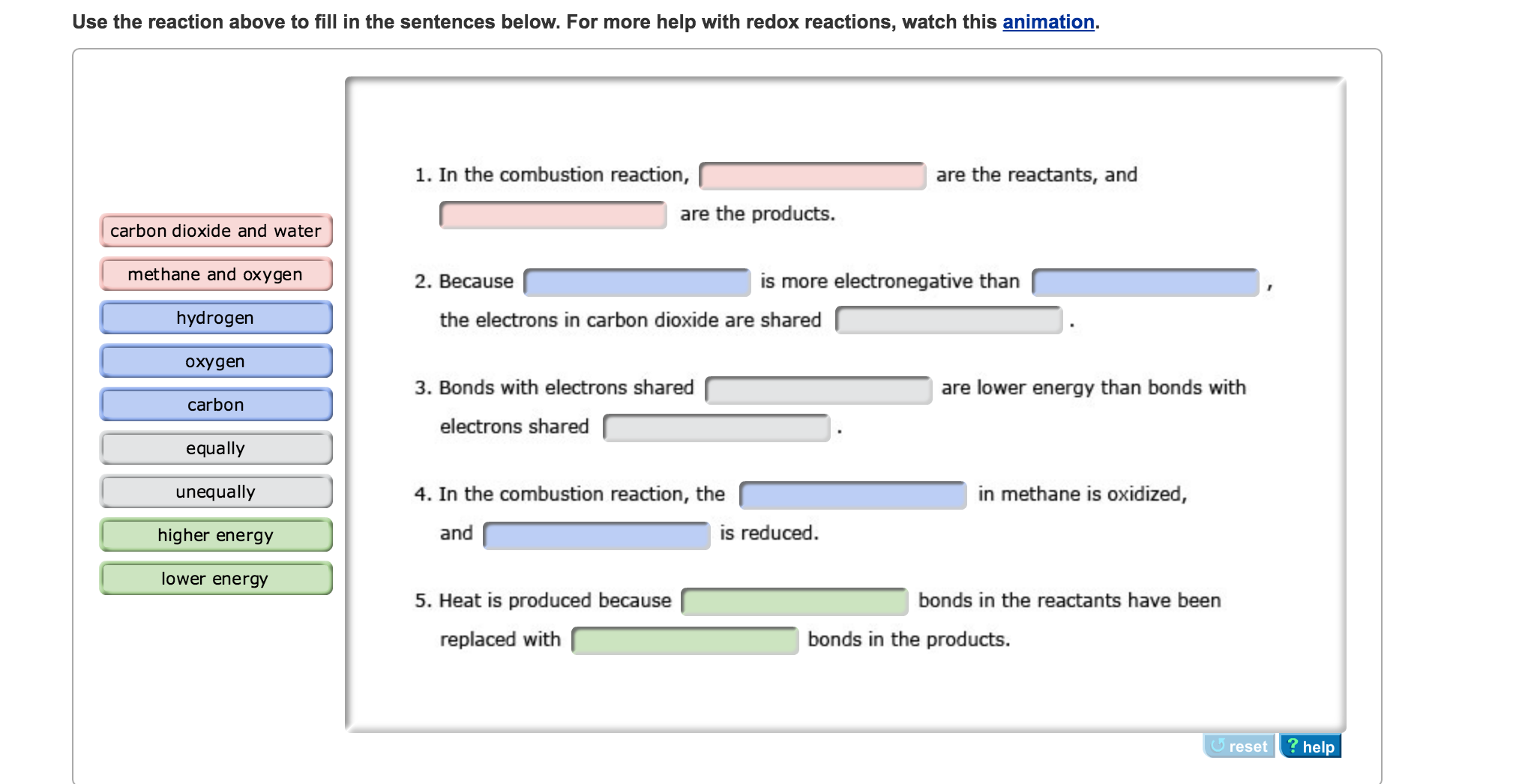The image size is (1528, 784).
Task: Select the "carbon dioxide and water" tile
Action: pos(215,231)
